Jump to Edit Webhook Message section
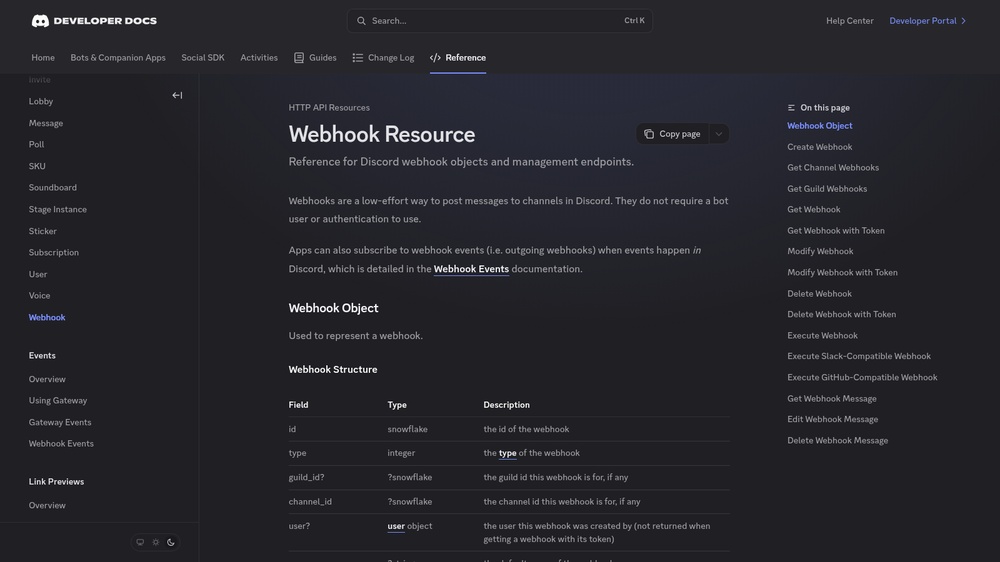Screen dimensions: 1000x562 pyautogui.click(x=833, y=420)
